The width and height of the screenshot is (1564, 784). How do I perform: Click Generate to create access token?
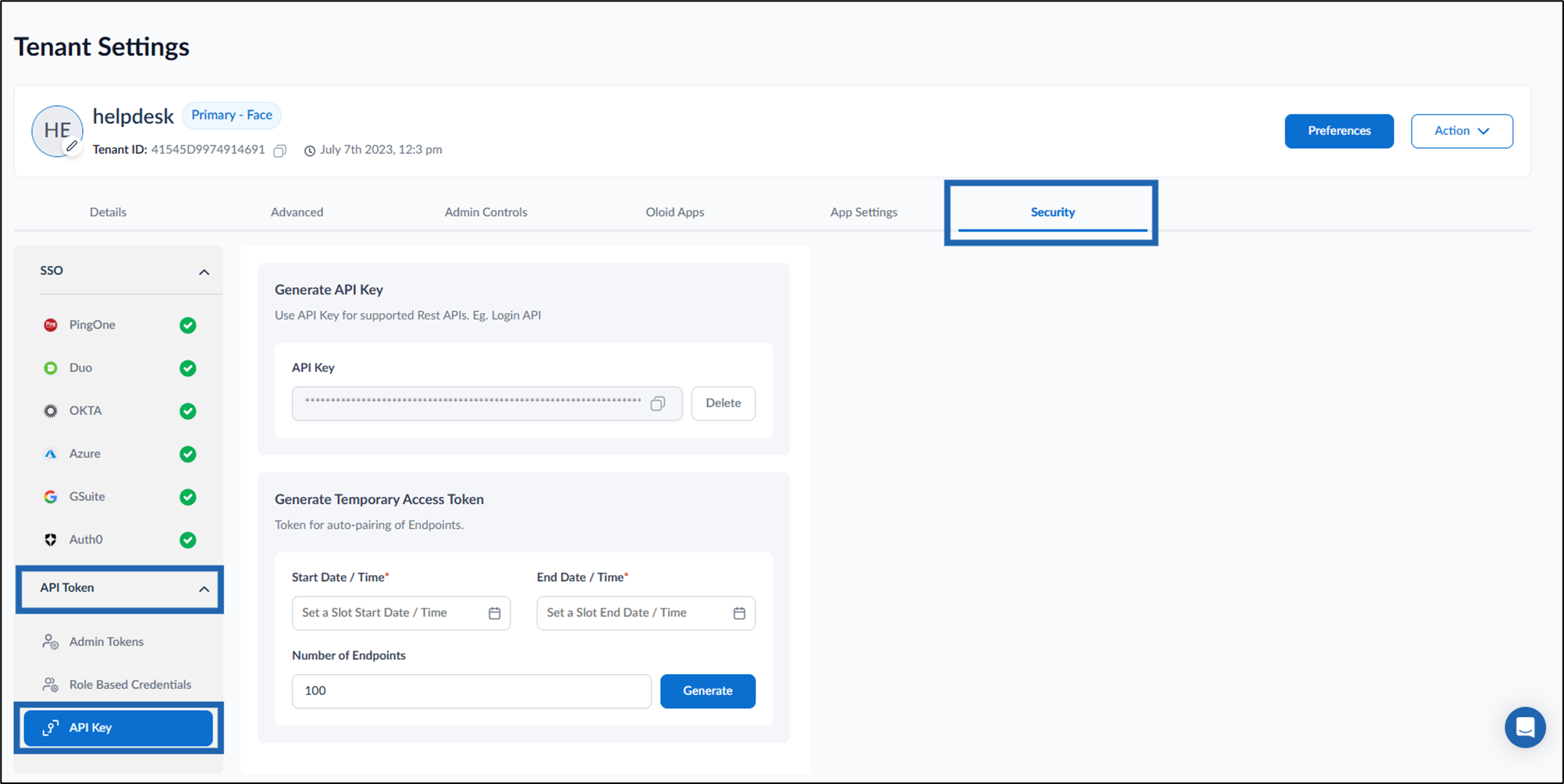708,691
